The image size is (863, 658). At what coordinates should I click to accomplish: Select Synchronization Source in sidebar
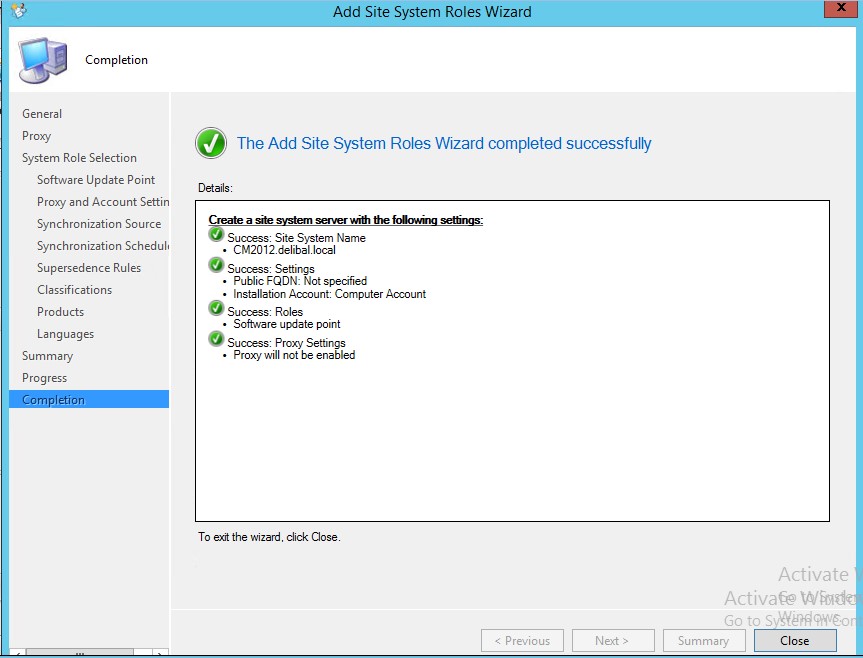point(99,224)
